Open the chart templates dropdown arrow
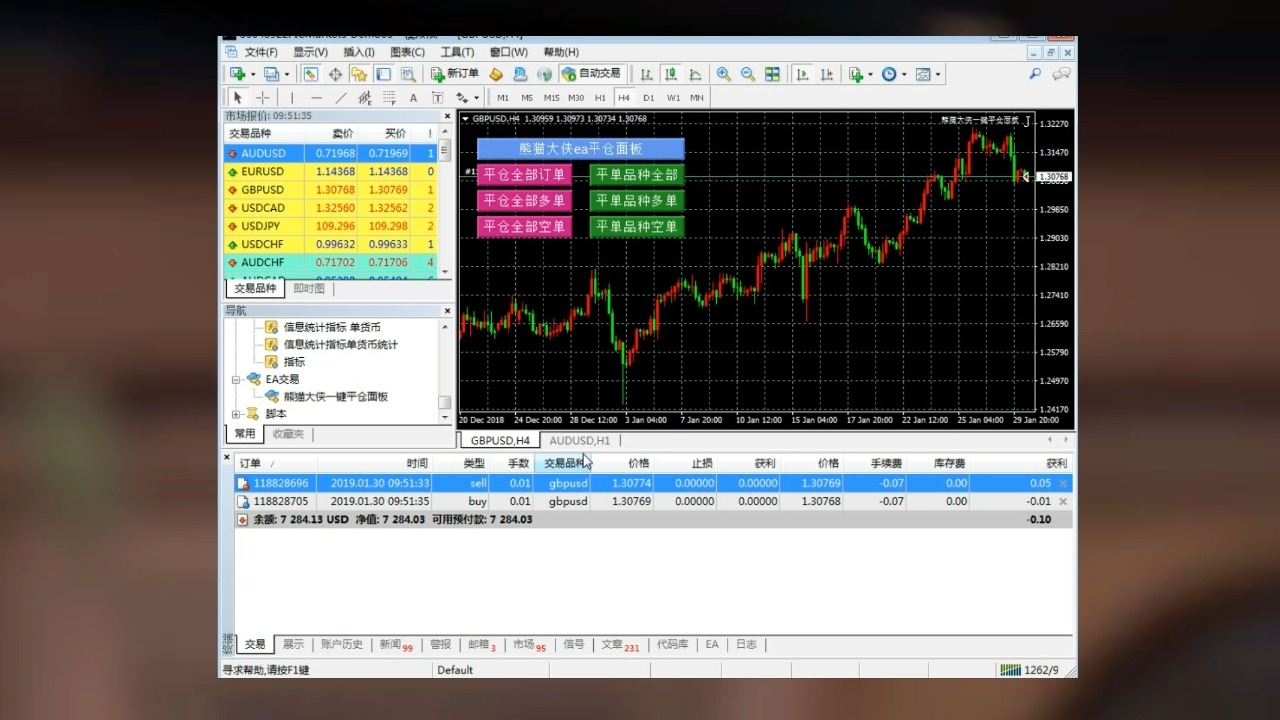Viewport: 1280px width, 720px height. tap(937, 74)
